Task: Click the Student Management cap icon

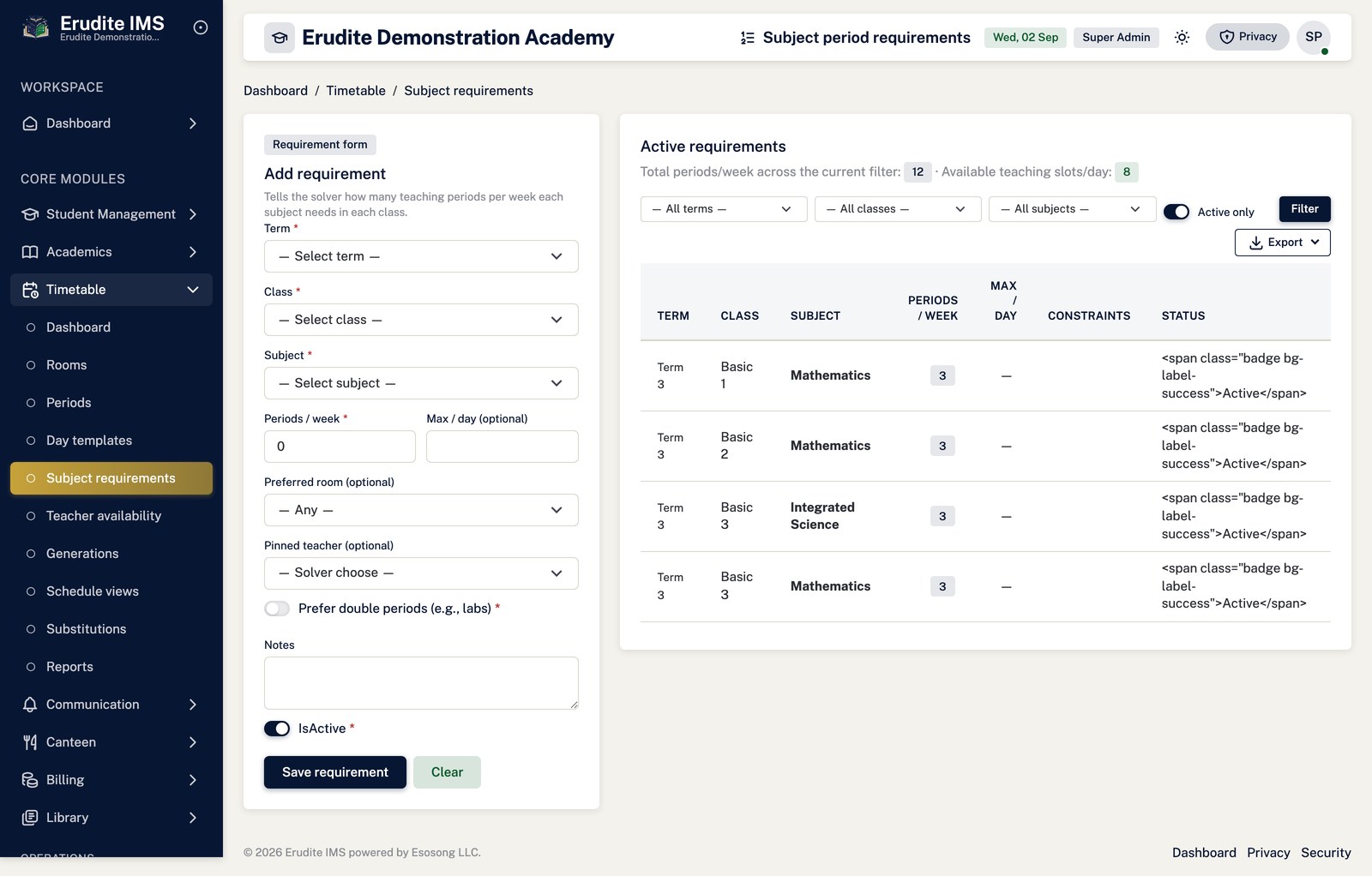Action: click(x=30, y=214)
